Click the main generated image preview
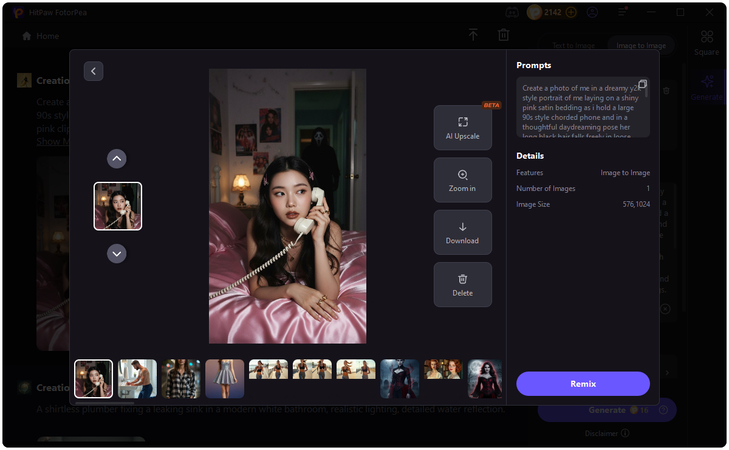Image resolution: width=729 pixels, height=450 pixels. (287, 206)
